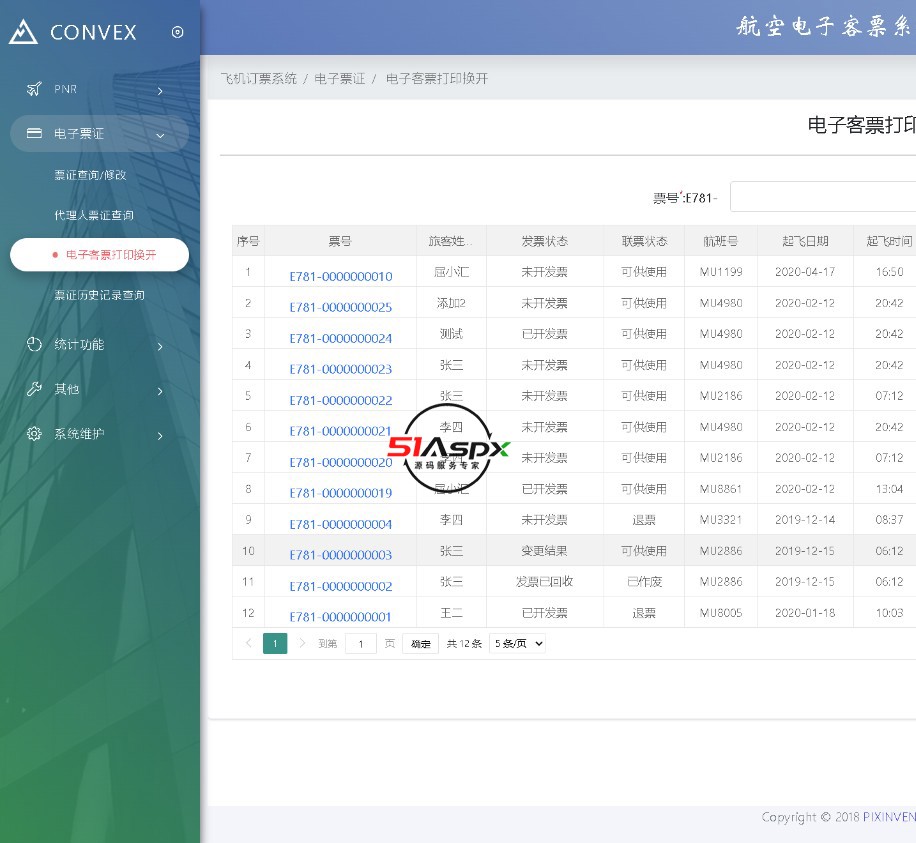Go to 电子票证 breadcrumb

(x=339, y=78)
